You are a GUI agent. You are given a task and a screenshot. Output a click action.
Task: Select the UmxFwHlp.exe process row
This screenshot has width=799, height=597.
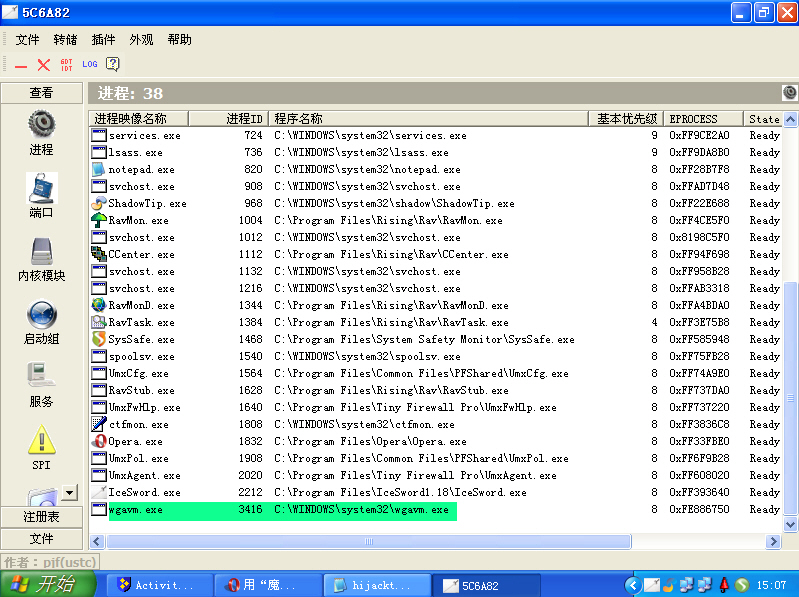click(436, 408)
